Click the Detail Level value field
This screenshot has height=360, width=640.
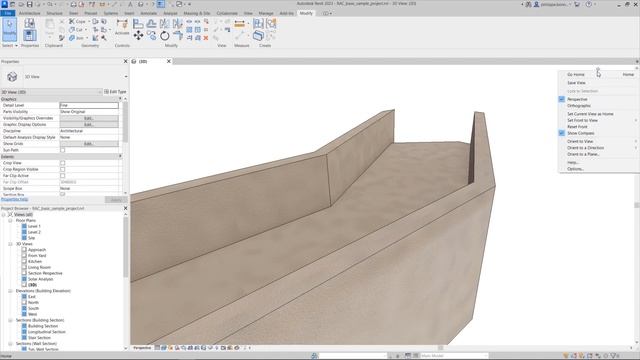coord(89,105)
